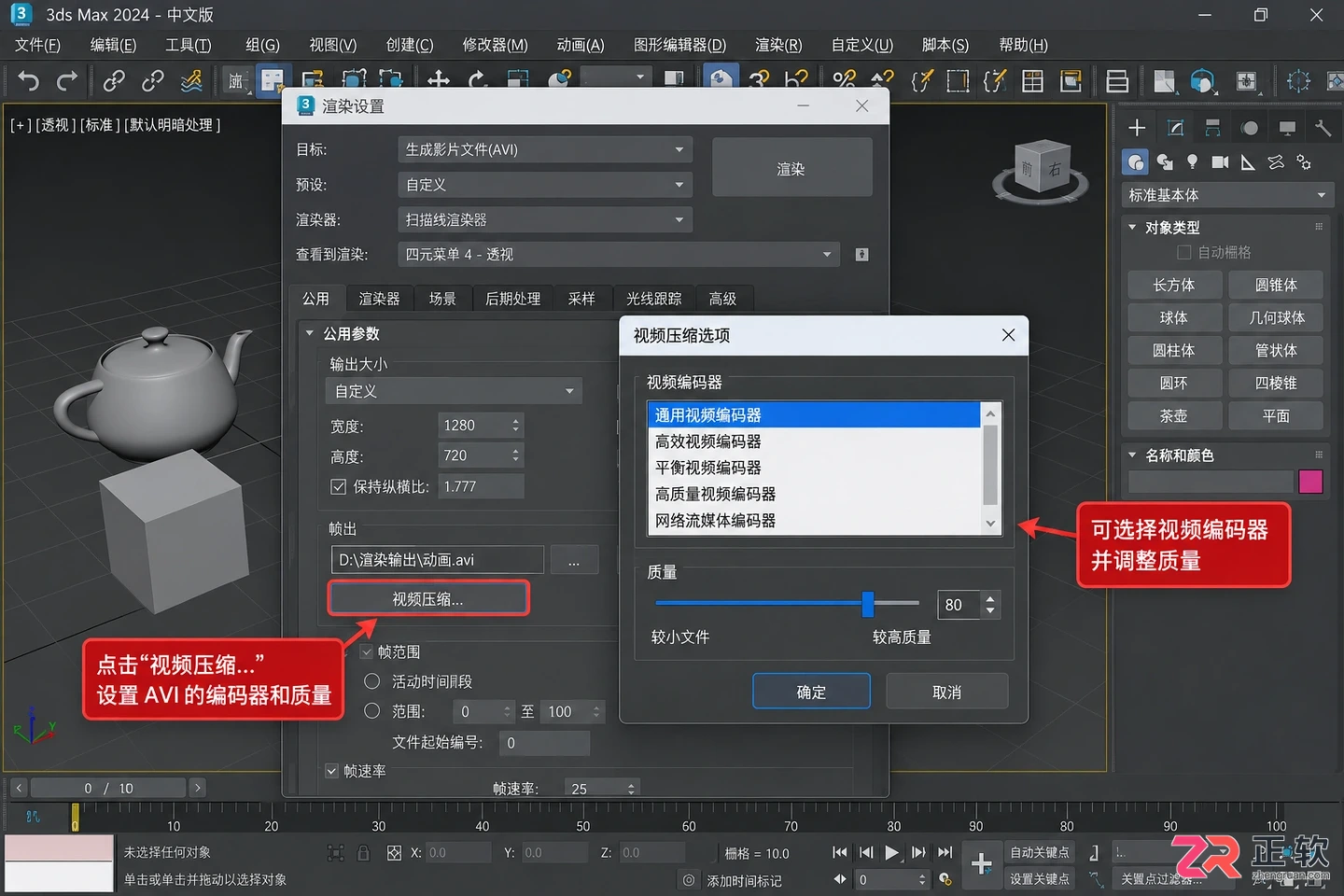The width and height of the screenshot is (1344, 896).
Task: Open the 输出大小 自定义 dropdown
Action: [454, 391]
